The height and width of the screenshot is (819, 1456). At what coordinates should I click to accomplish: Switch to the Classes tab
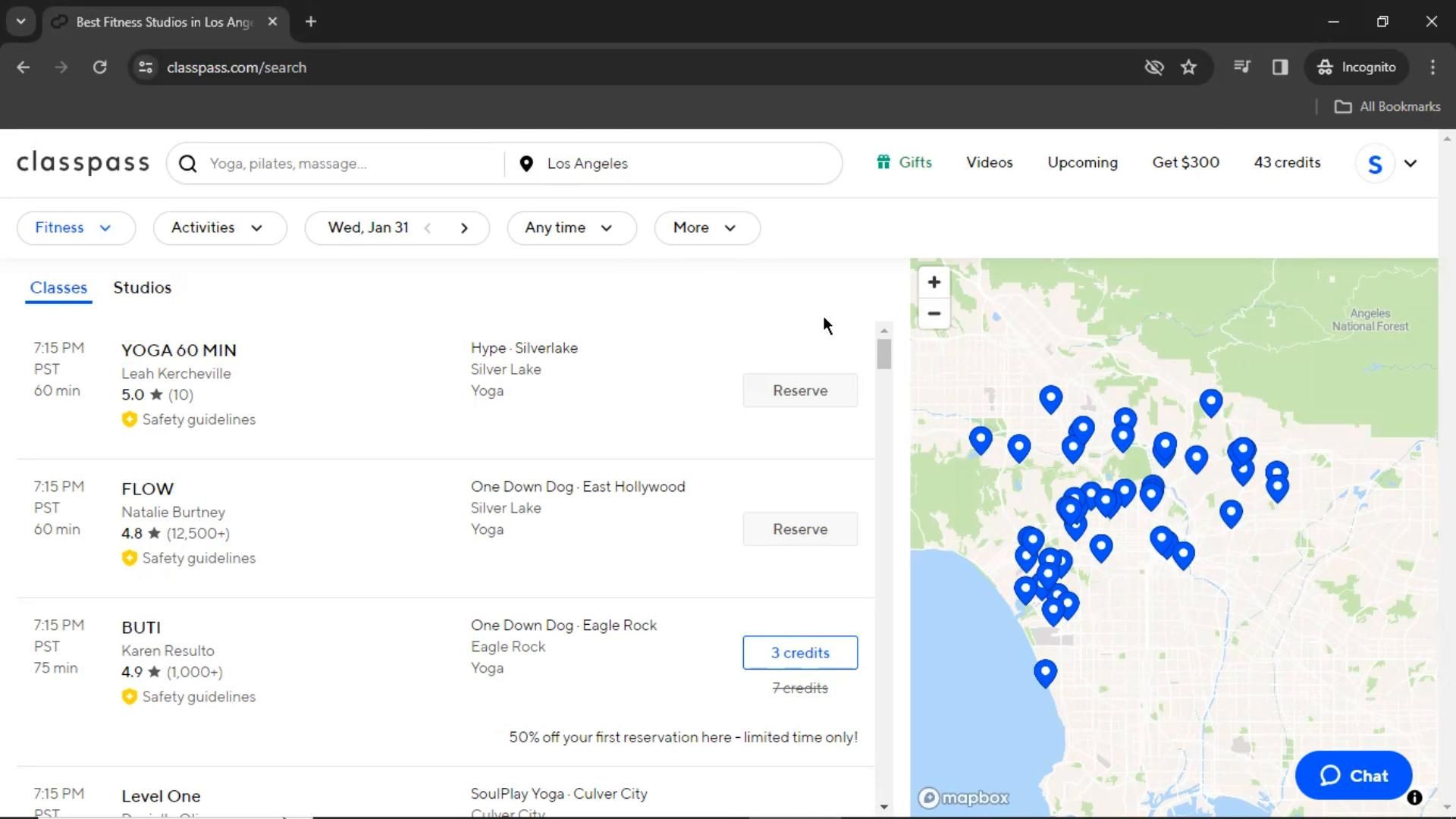pos(58,288)
